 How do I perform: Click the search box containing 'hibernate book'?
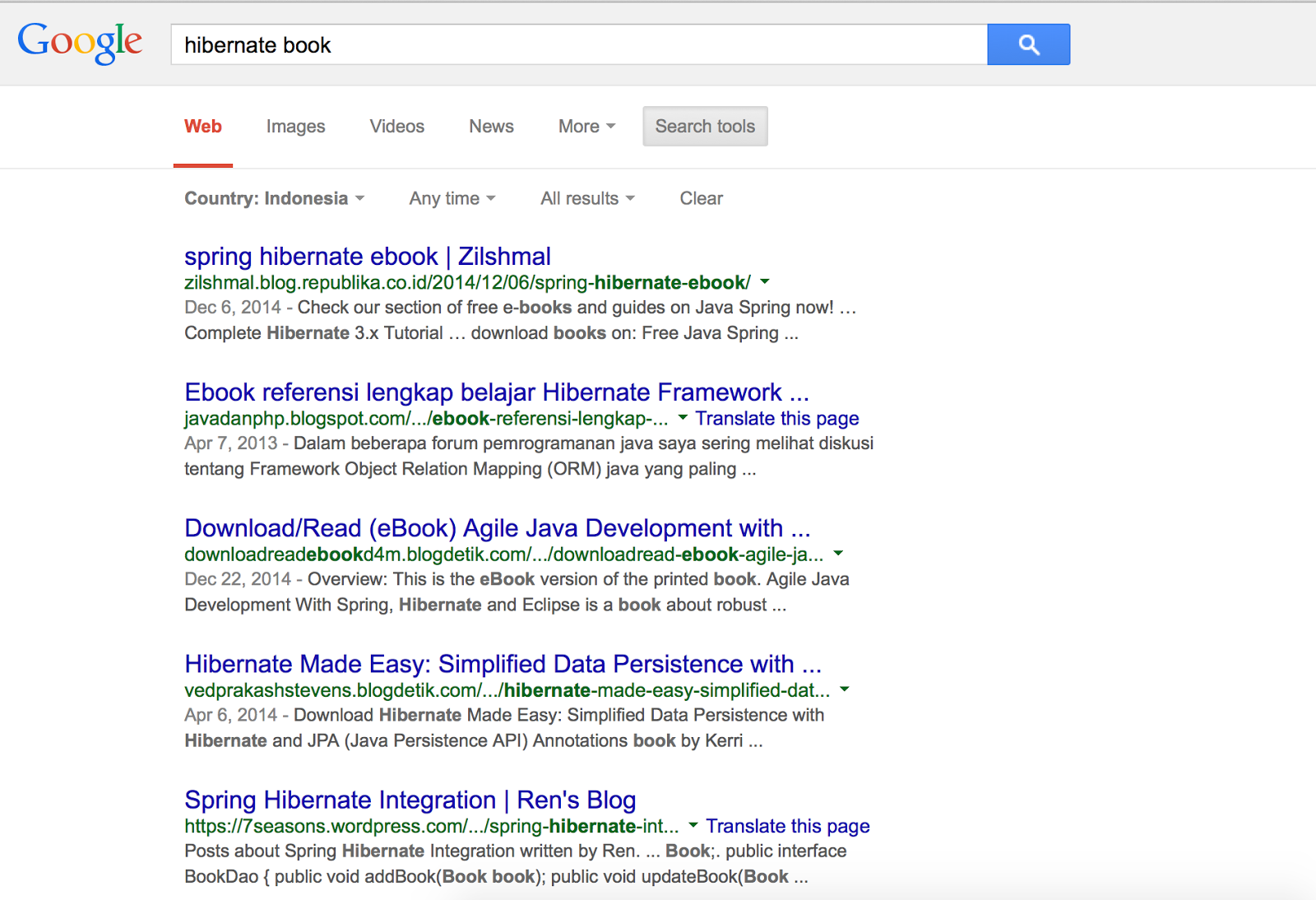579,44
